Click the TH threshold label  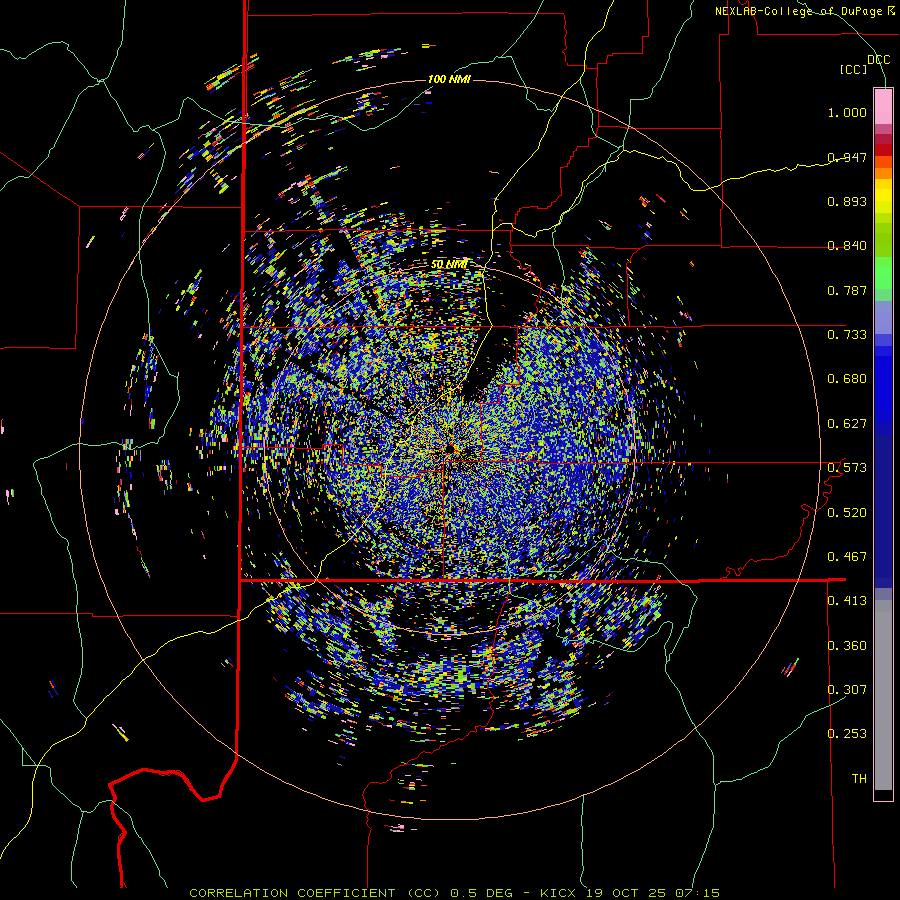pos(859,779)
